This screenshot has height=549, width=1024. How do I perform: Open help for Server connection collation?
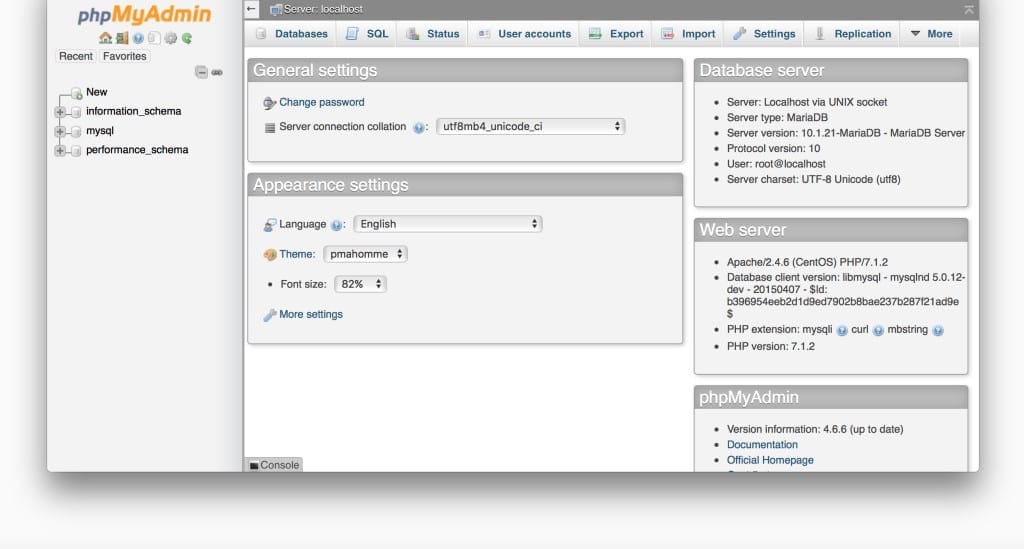(x=418, y=127)
